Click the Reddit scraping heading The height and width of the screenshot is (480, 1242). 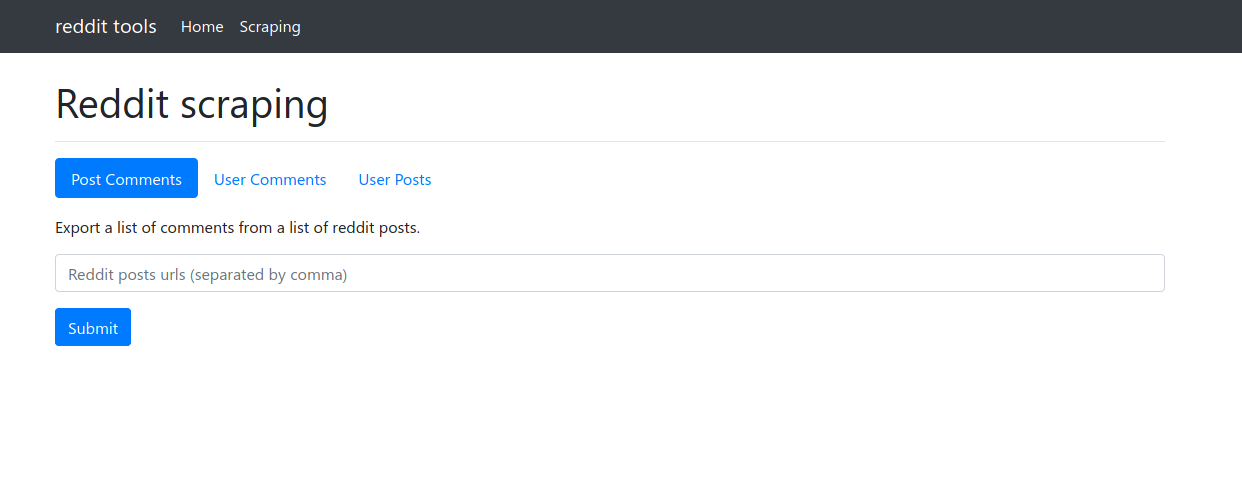coord(191,104)
